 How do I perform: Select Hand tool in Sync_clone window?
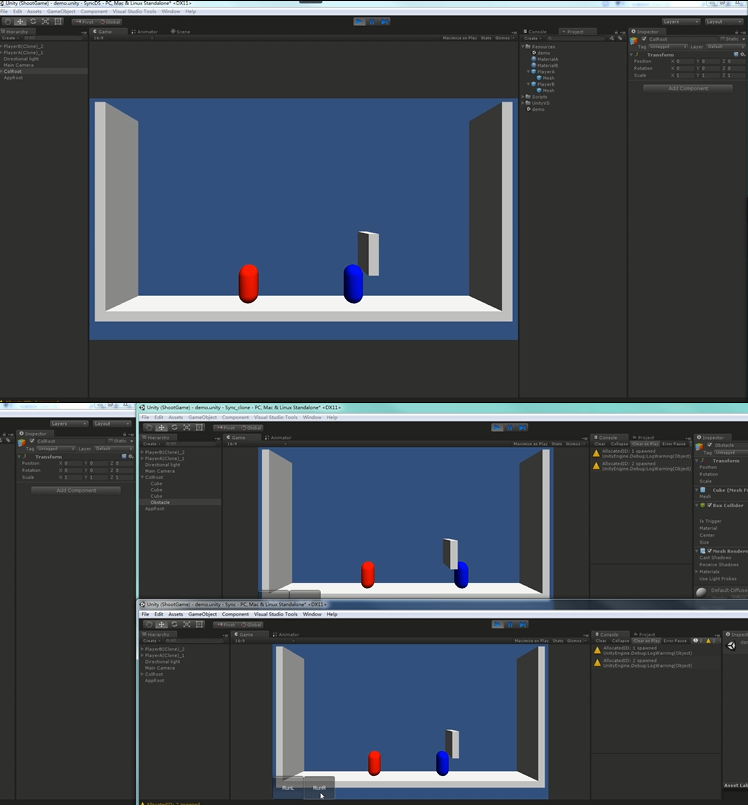(x=149, y=428)
